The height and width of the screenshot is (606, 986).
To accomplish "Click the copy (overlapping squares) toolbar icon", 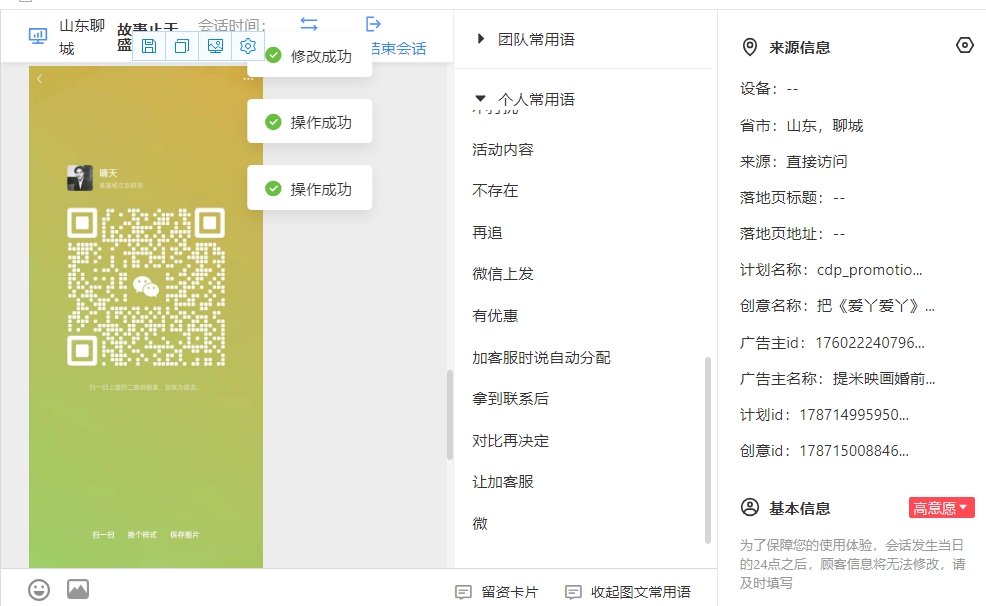I will click(182, 46).
